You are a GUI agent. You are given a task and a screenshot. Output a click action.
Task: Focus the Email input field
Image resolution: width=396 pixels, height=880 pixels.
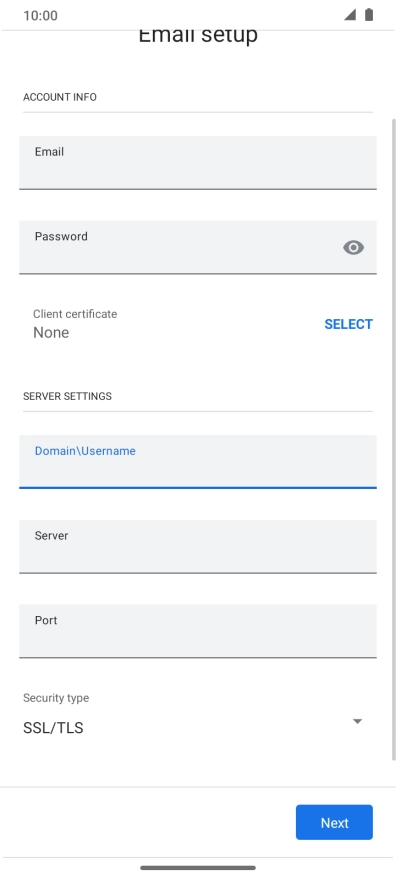pos(198,163)
